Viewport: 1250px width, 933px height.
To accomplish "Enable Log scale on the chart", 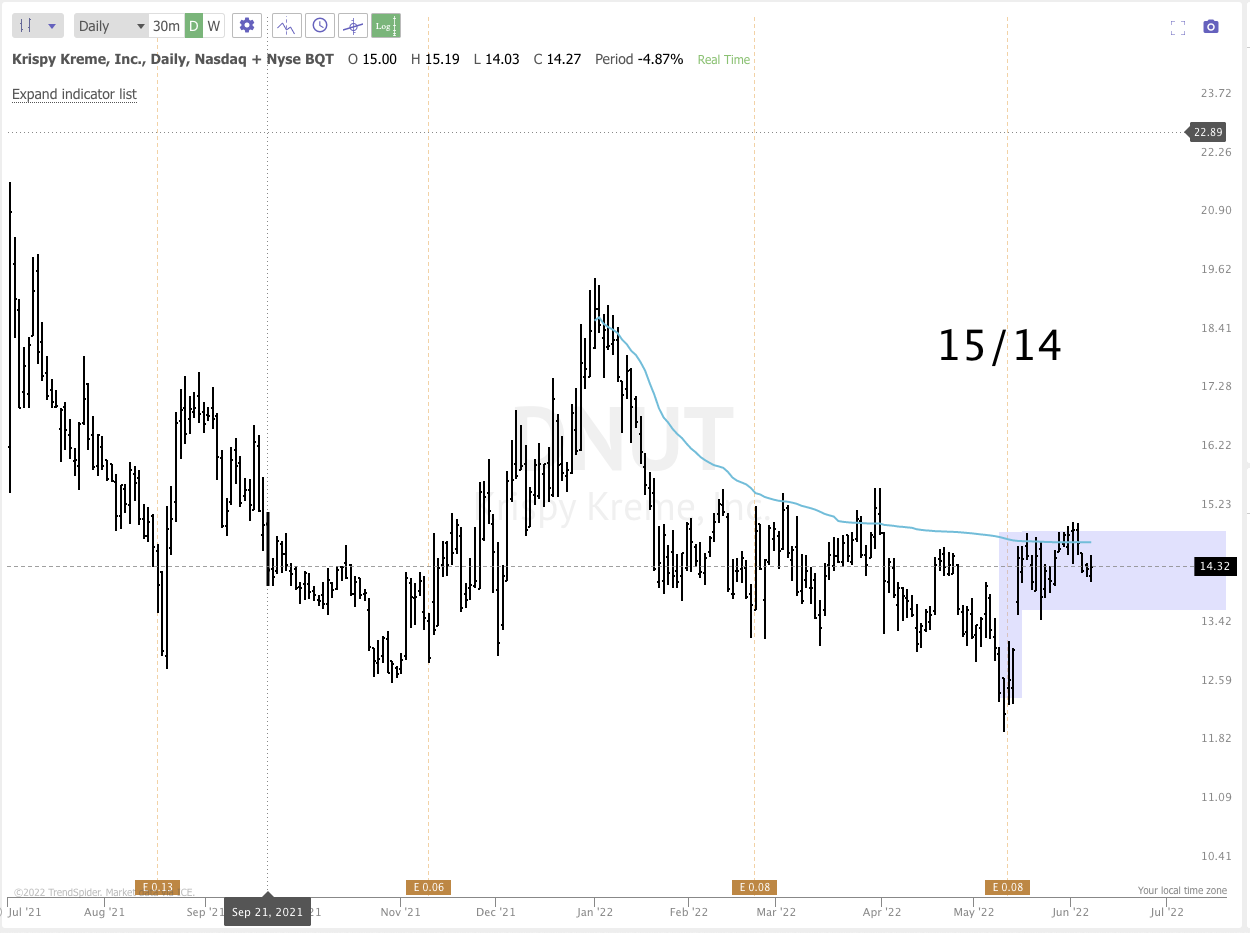I will pos(386,25).
